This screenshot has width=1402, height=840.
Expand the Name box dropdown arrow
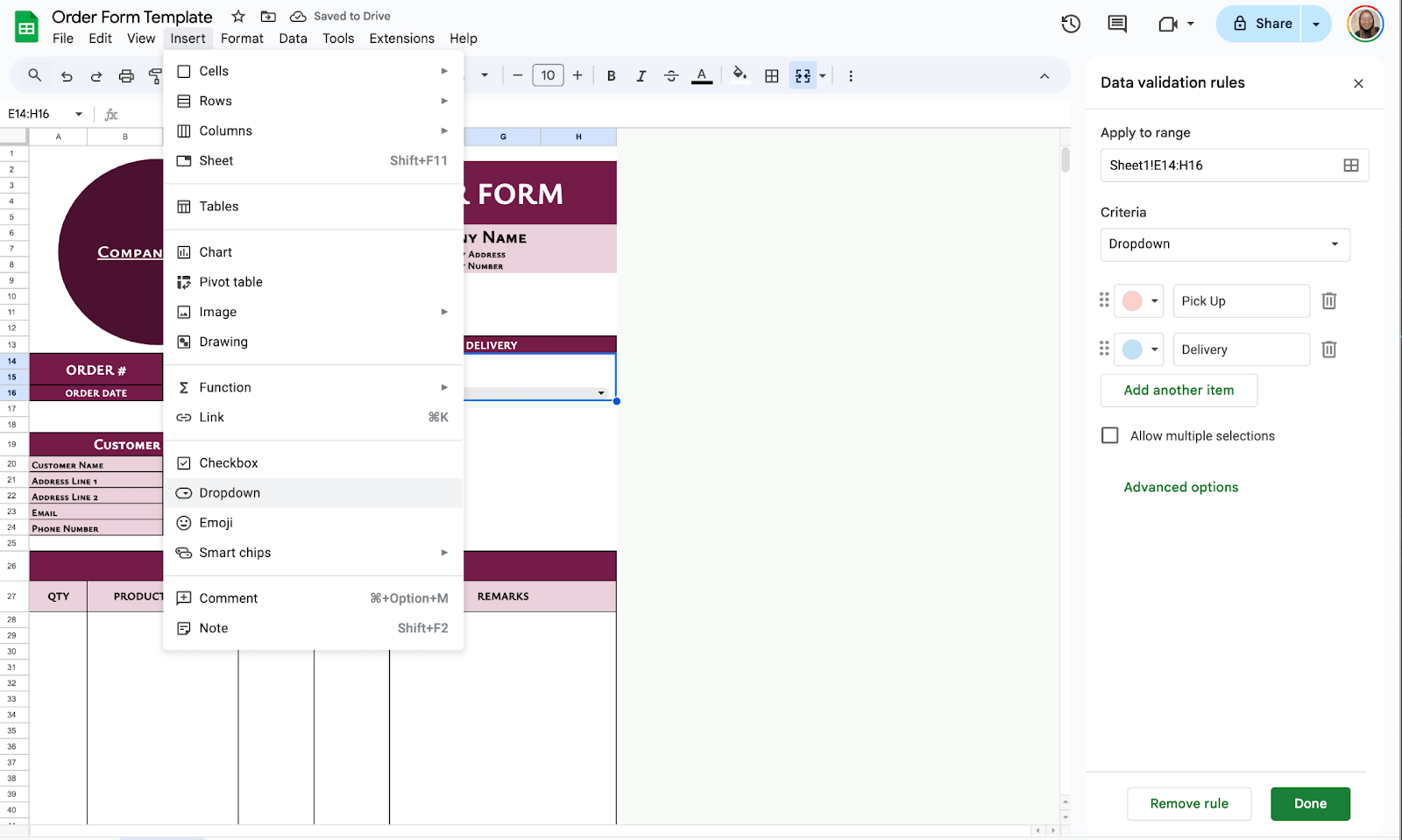[79, 115]
